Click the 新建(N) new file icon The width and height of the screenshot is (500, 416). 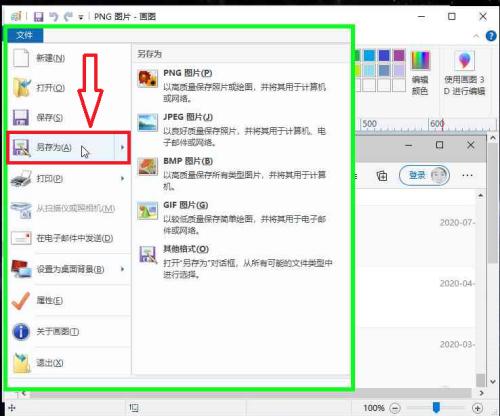pyautogui.click(x=21, y=58)
